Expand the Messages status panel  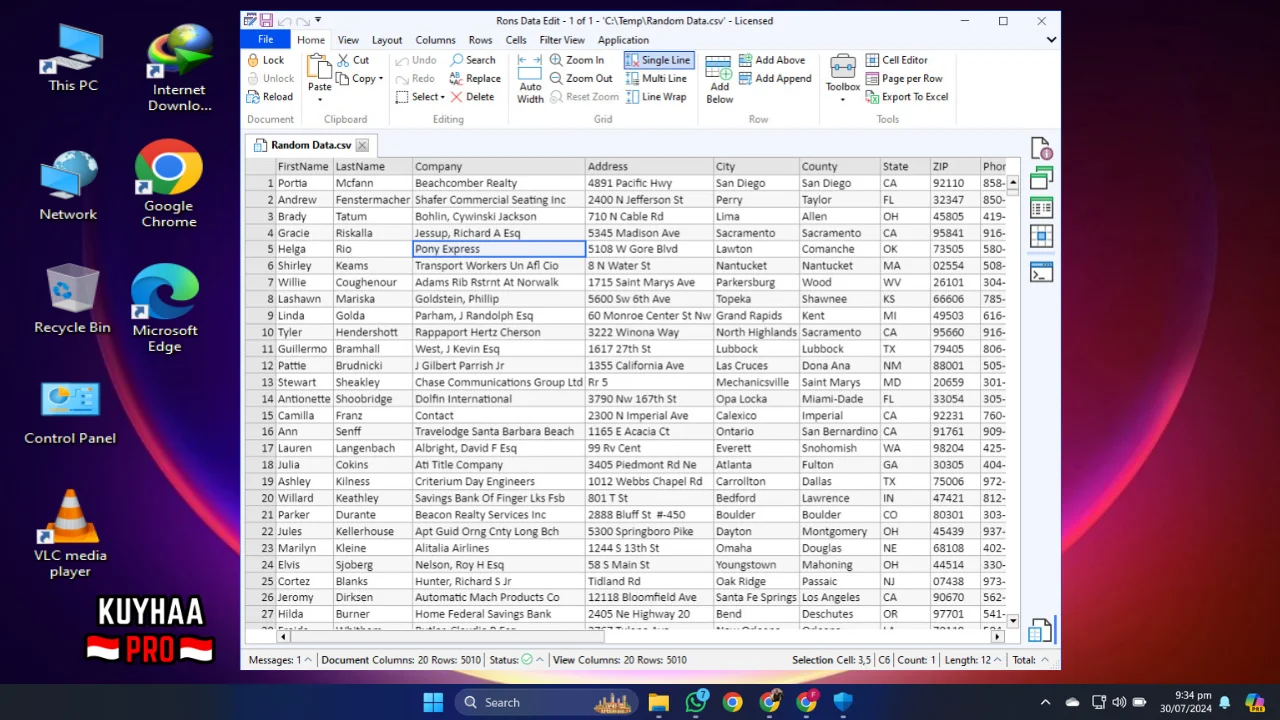tap(308, 660)
